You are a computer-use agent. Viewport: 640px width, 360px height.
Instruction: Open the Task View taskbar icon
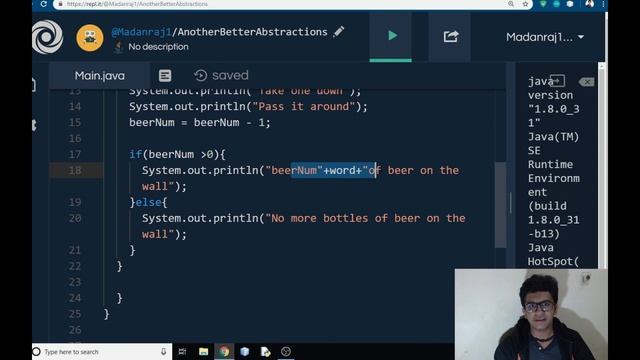coord(182,351)
